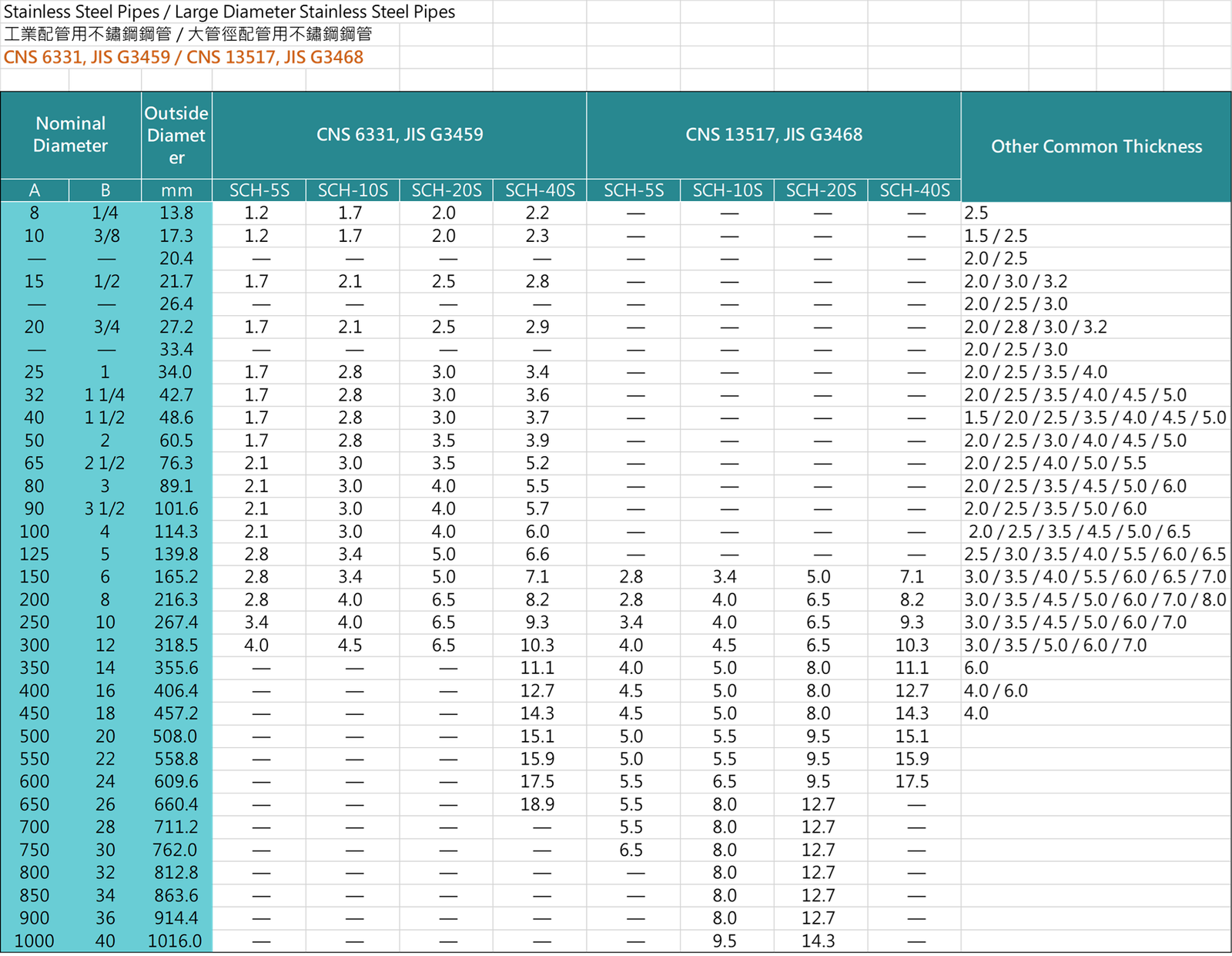This screenshot has width=1232, height=956.
Task: Click outside diameter '457.2' cell
Action: point(176,713)
